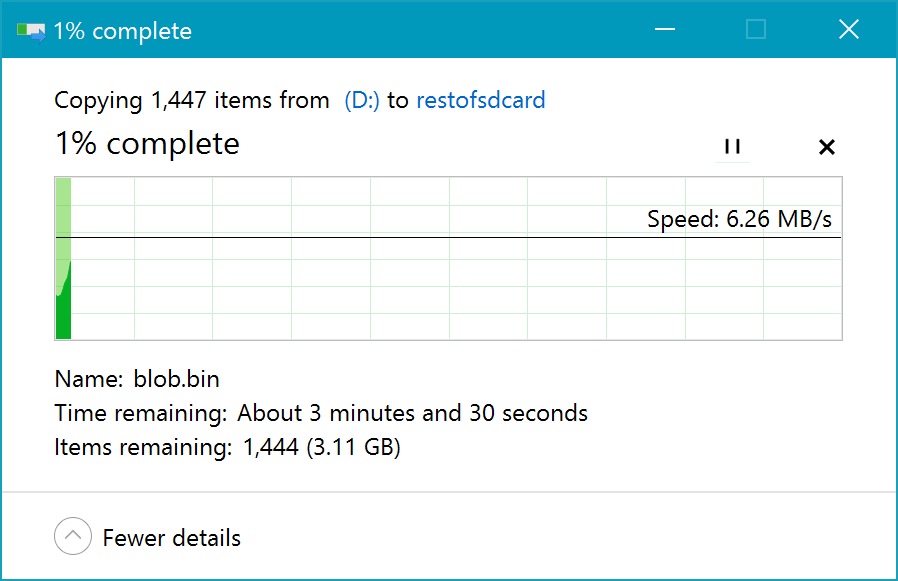Click the Time remaining estimate text

pos(412,413)
